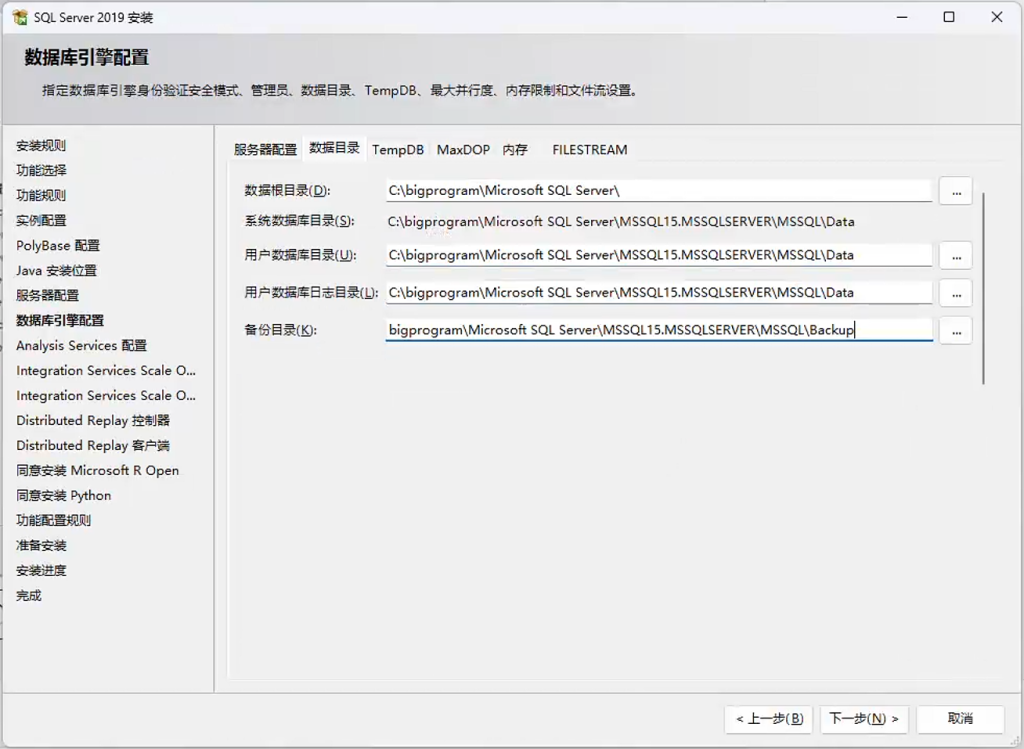Select the Analysis Services 配置 step

coord(81,345)
